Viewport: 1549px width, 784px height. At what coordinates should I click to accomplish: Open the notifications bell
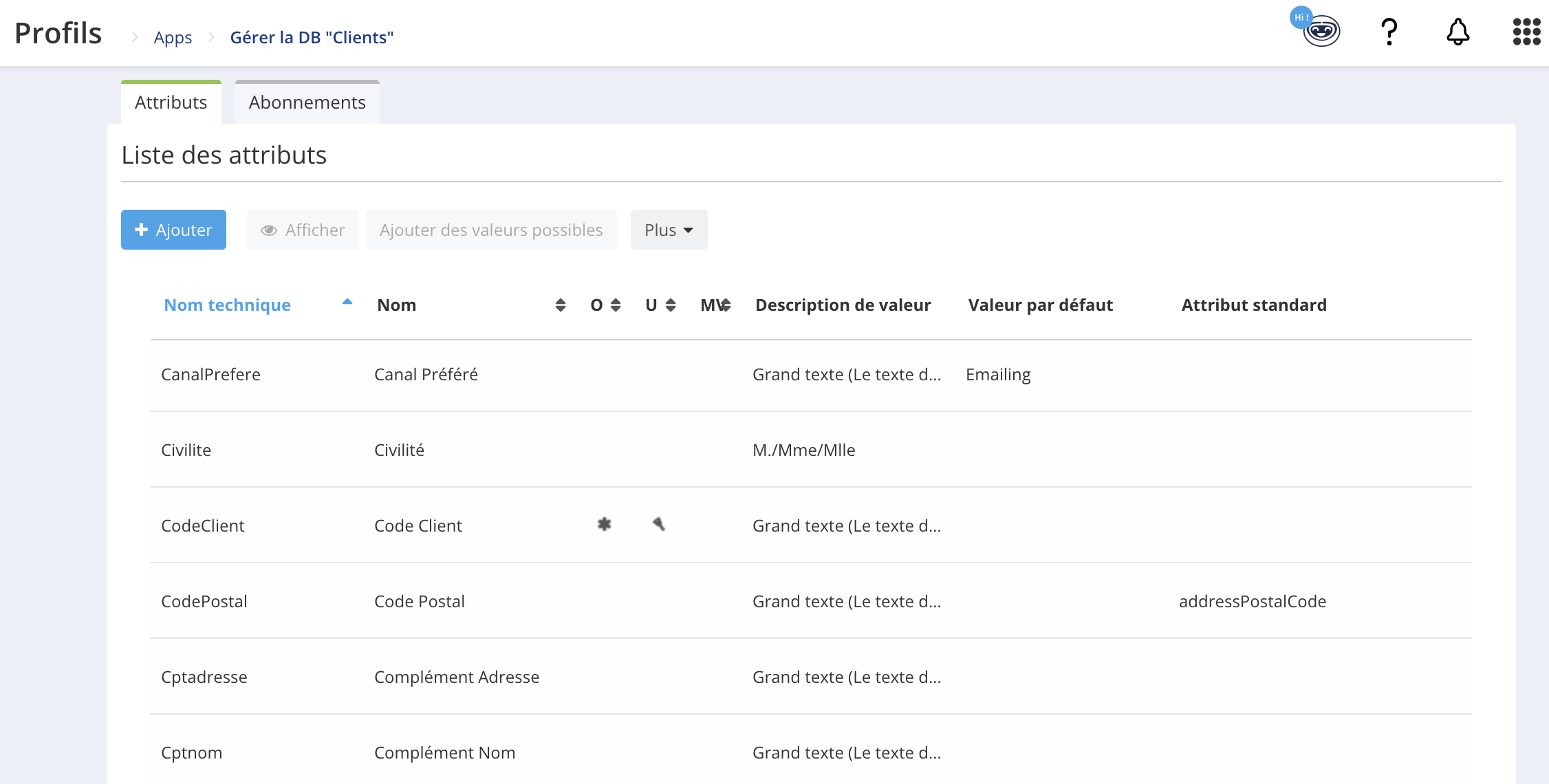pos(1458,32)
